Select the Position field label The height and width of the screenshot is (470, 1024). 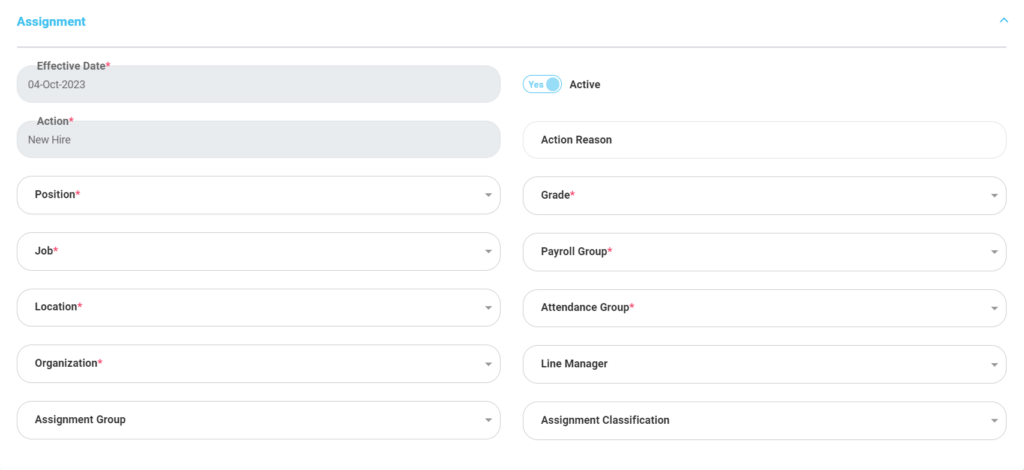pos(57,195)
